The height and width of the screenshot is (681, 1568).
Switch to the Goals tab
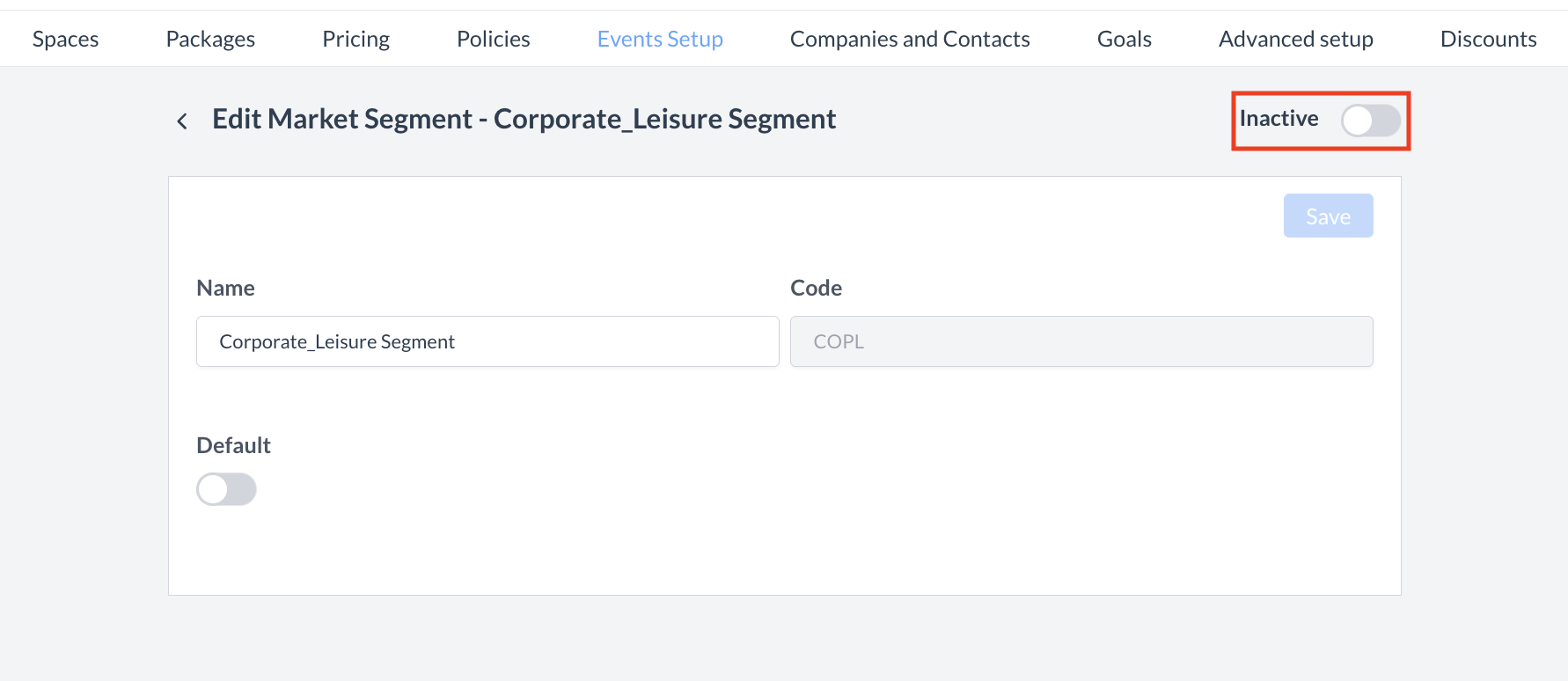click(1124, 39)
